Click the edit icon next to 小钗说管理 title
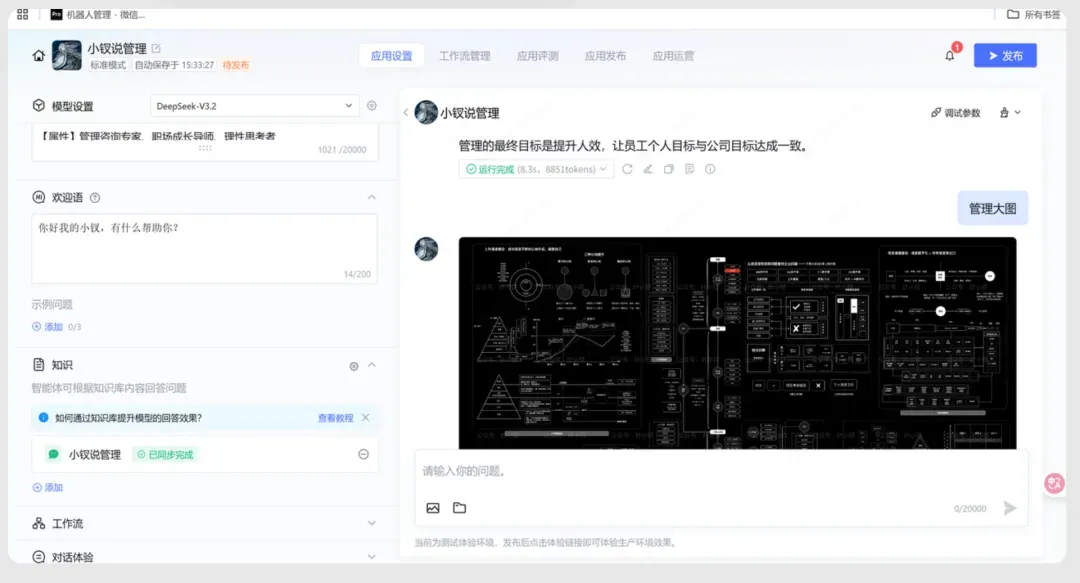This screenshot has height=583, width=1080. point(156,48)
